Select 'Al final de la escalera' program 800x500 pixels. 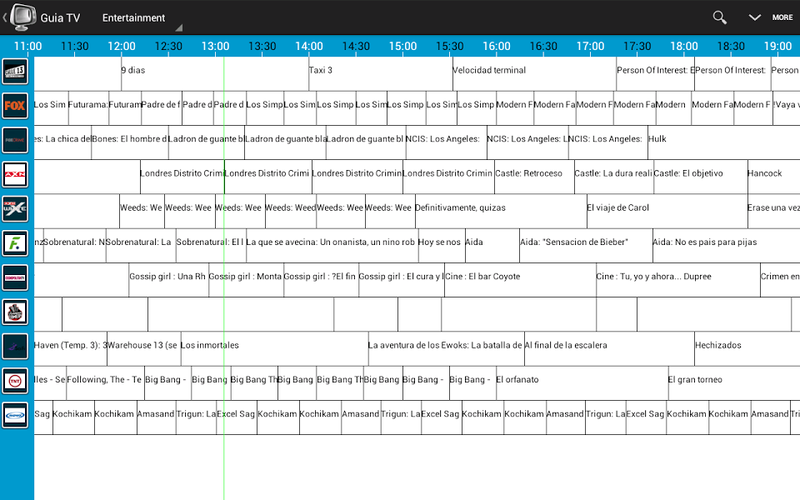(609, 348)
